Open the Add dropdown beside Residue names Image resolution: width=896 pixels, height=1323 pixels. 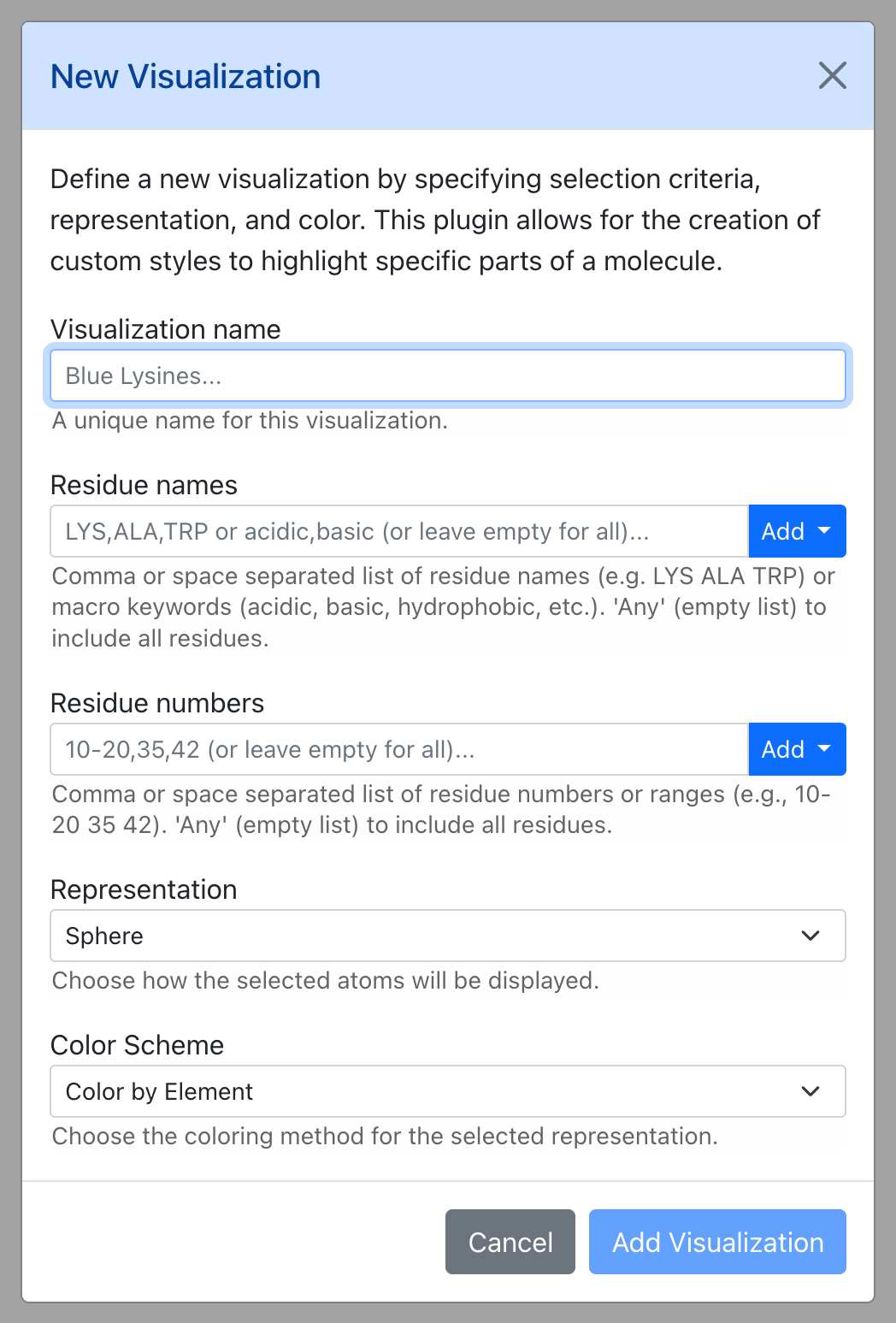pos(797,531)
